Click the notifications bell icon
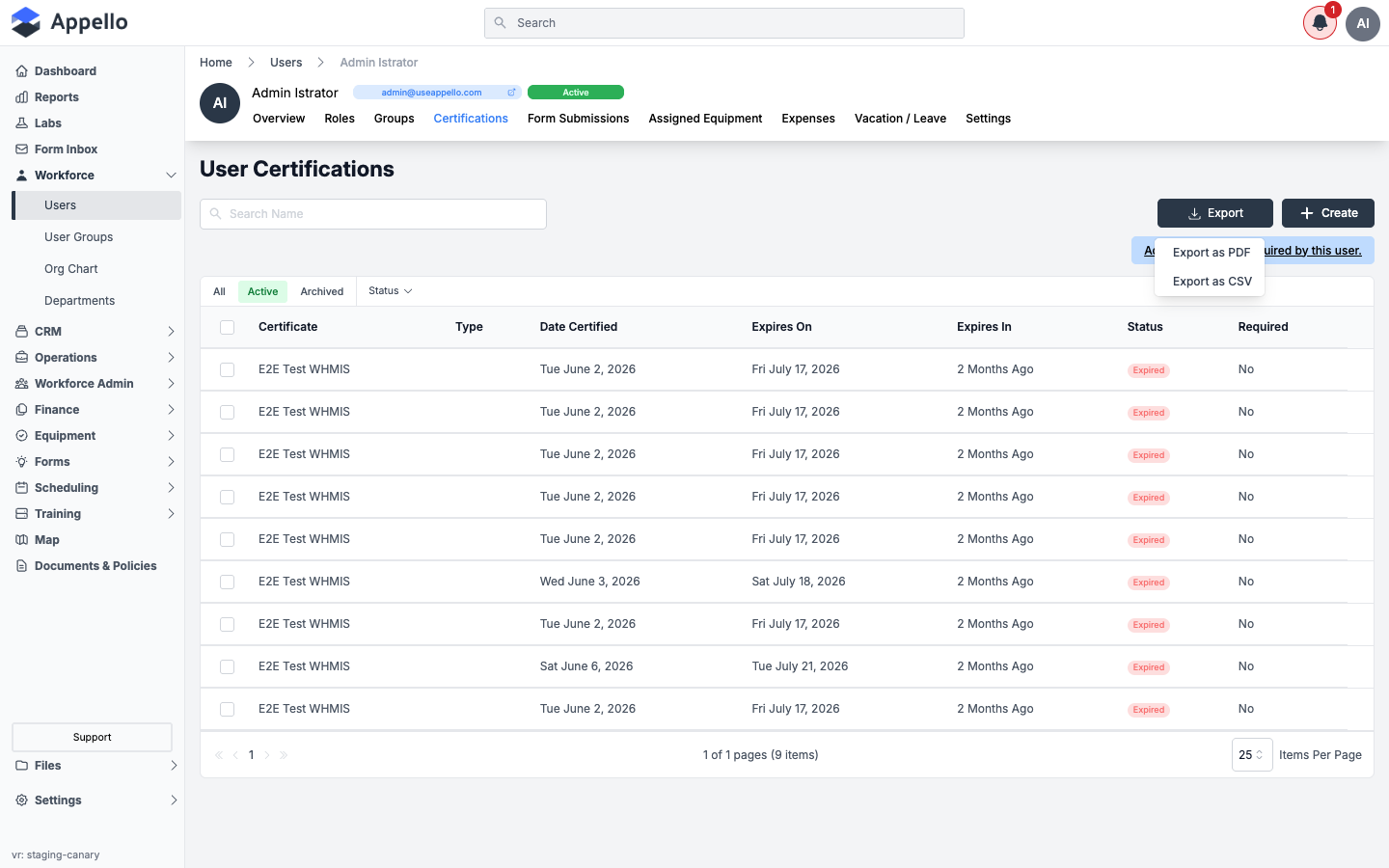1389x868 pixels. click(1320, 23)
